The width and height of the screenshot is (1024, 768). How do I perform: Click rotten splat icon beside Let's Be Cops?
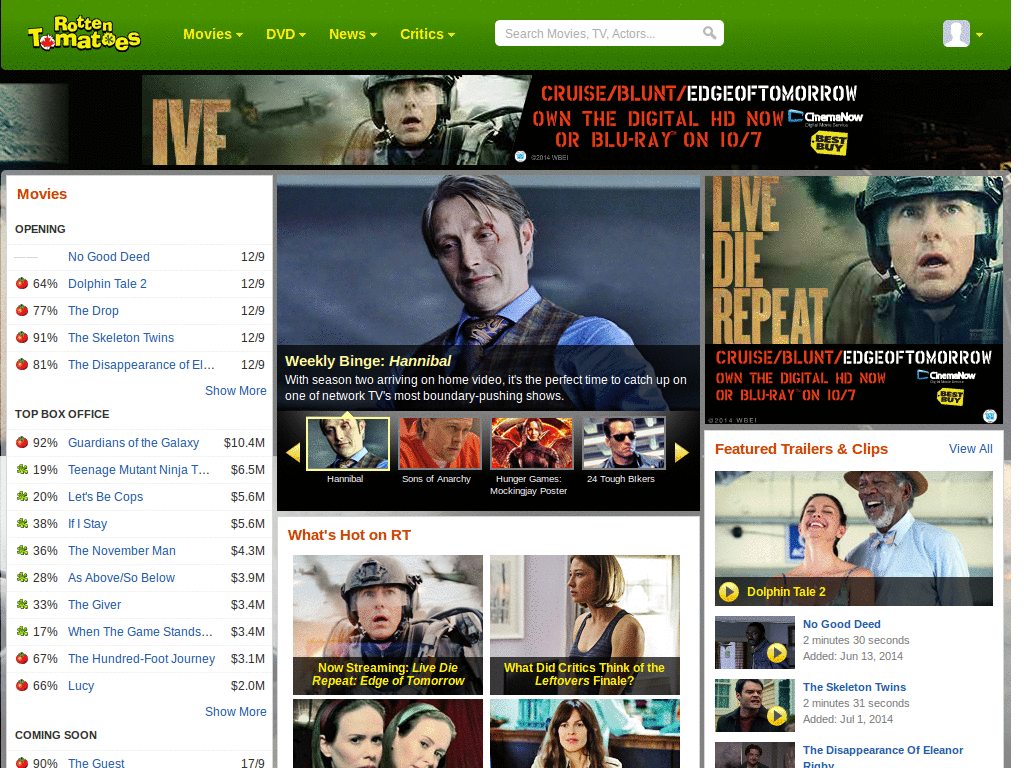pos(22,496)
